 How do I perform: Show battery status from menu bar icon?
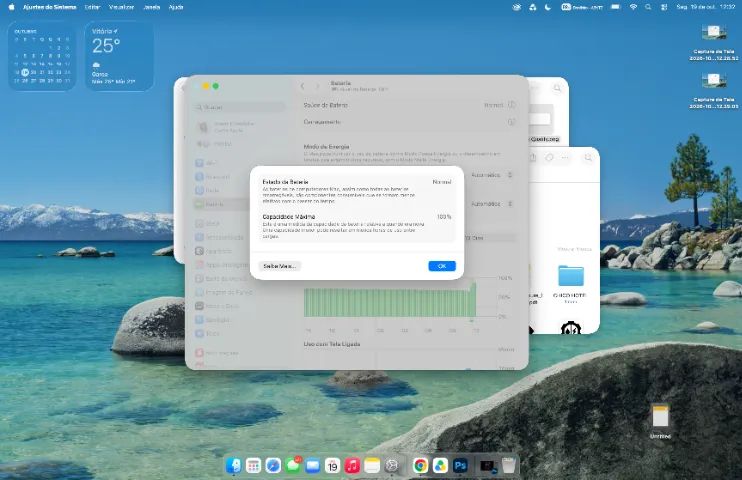[x=615, y=7]
